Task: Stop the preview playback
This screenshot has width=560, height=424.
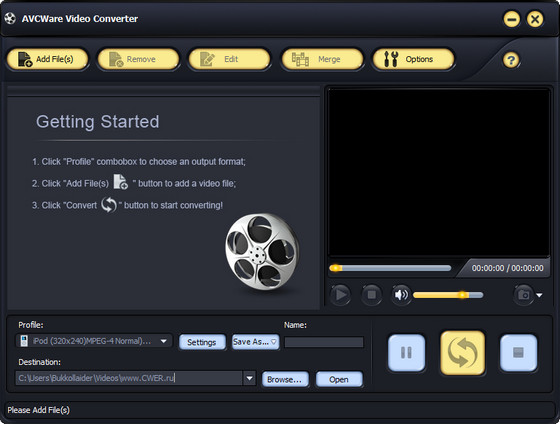Action: 371,295
